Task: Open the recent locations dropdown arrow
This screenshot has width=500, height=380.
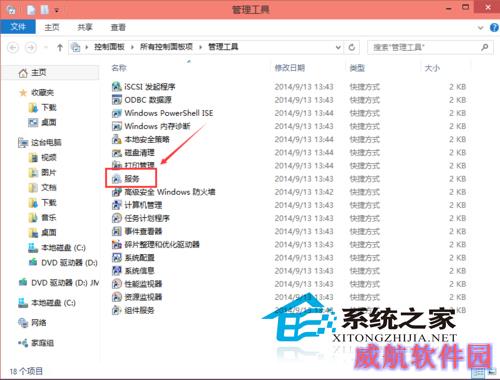Action: 46,47
